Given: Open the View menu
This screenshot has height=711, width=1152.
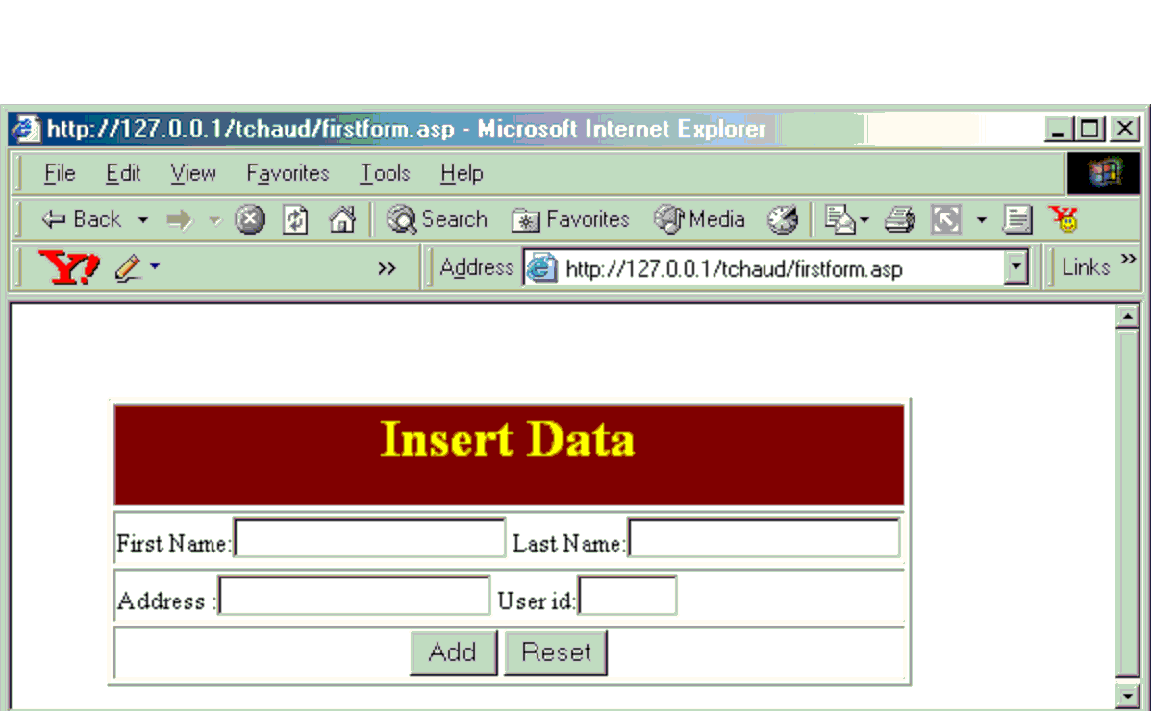Looking at the screenshot, I should point(193,173).
